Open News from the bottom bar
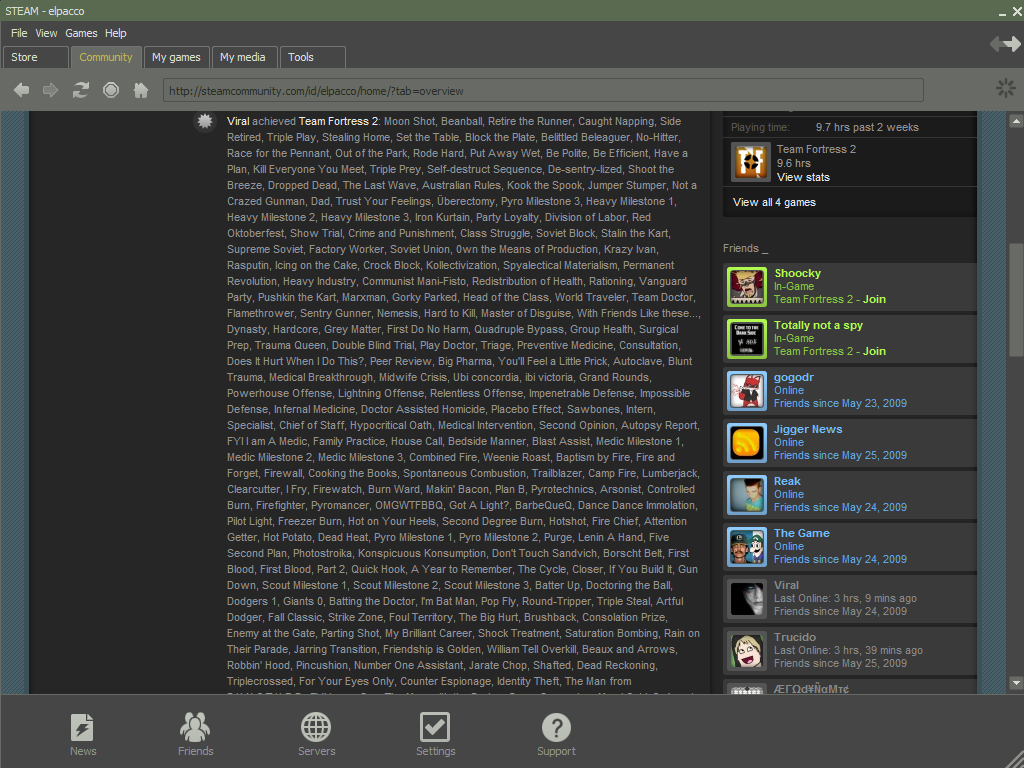The width and height of the screenshot is (1024, 768). [83, 735]
